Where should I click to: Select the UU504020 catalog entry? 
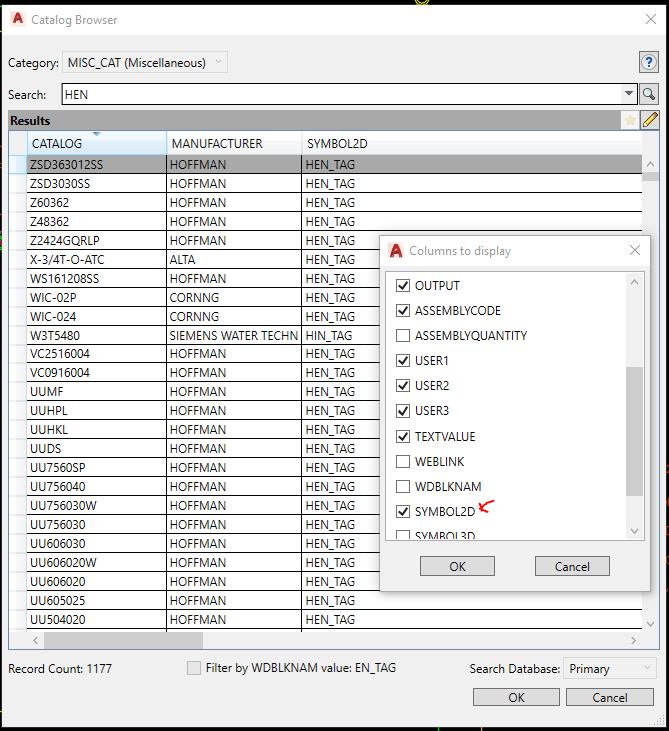[x=97, y=620]
